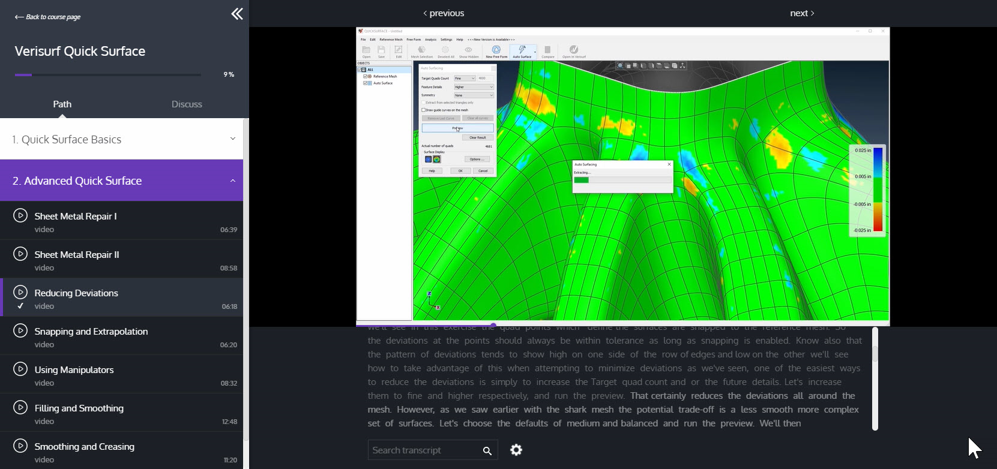
Task: Open the Analysis menu
Action: [430, 39]
